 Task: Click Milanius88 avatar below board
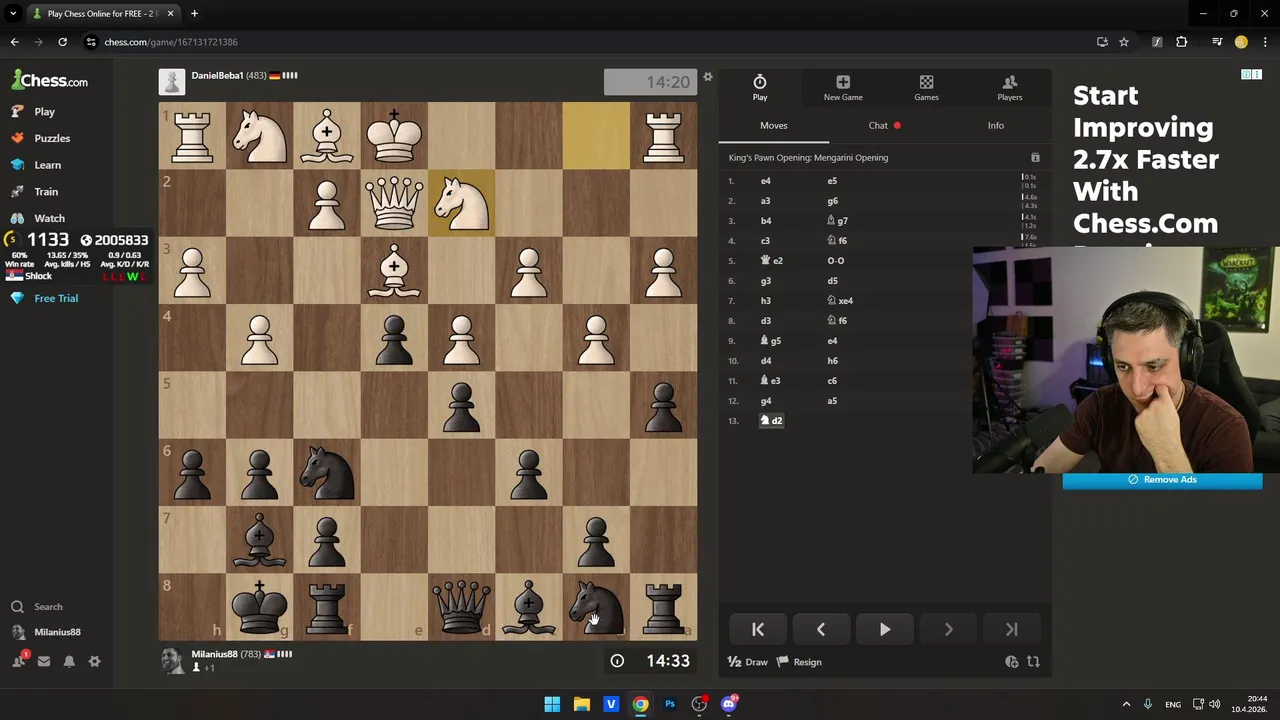[172, 660]
